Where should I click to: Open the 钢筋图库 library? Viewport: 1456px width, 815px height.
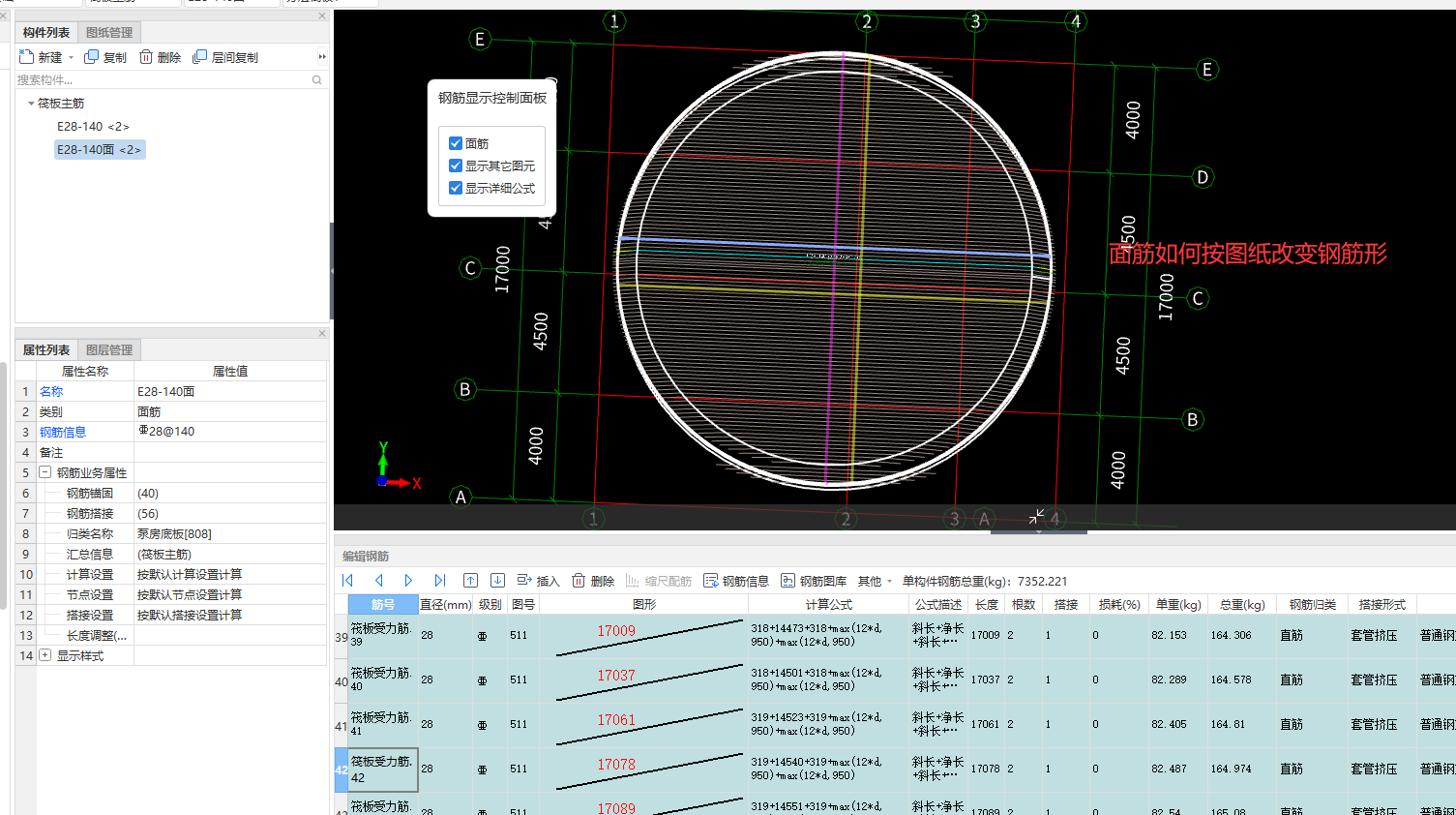pos(814,581)
